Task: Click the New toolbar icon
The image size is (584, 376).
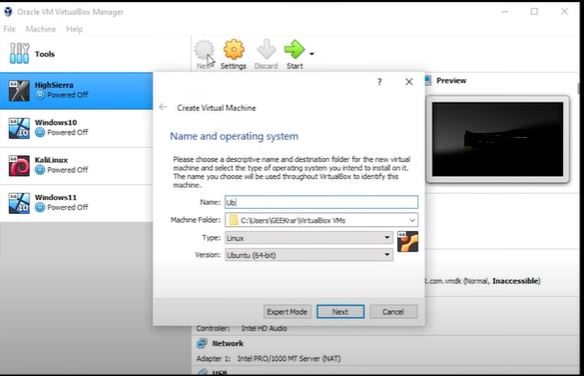Action: [204, 50]
